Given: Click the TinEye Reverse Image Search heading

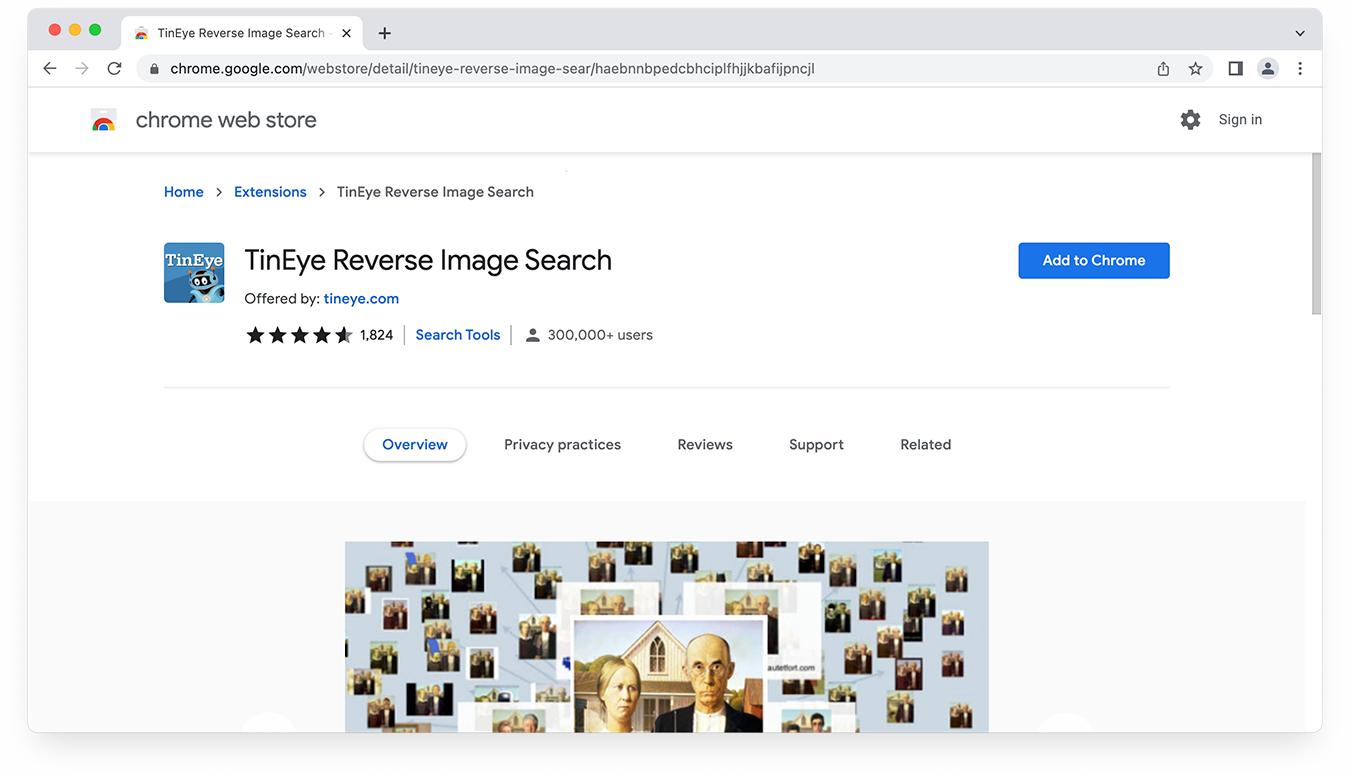Looking at the screenshot, I should tap(428, 260).
